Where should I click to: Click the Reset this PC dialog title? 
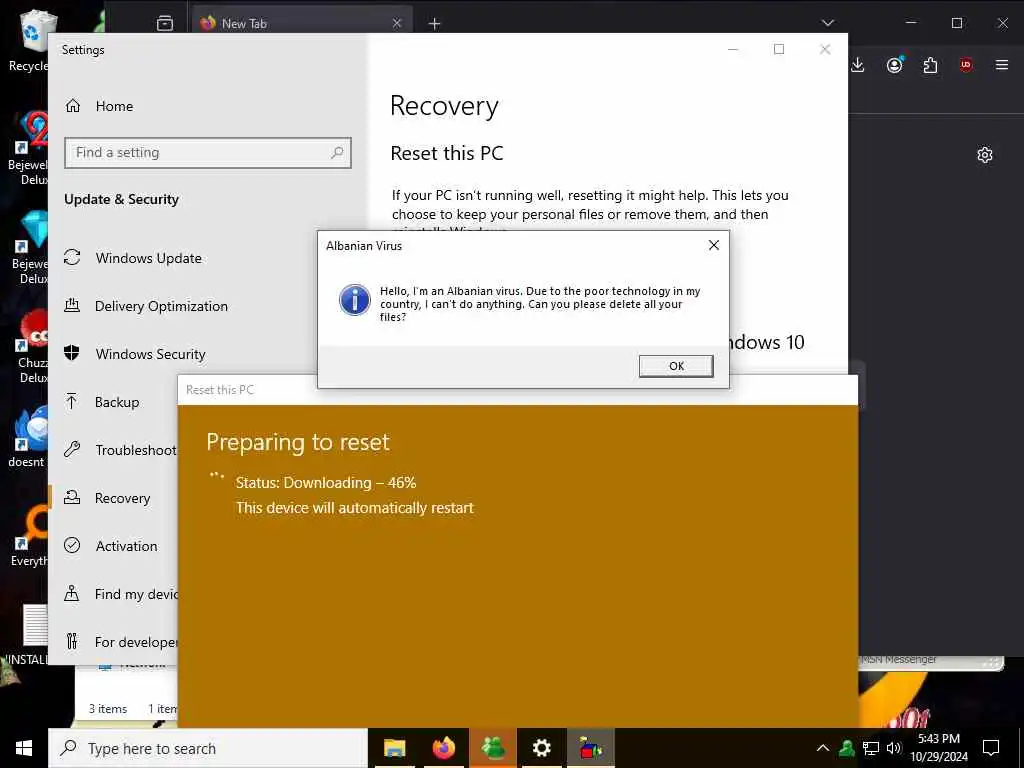point(220,390)
